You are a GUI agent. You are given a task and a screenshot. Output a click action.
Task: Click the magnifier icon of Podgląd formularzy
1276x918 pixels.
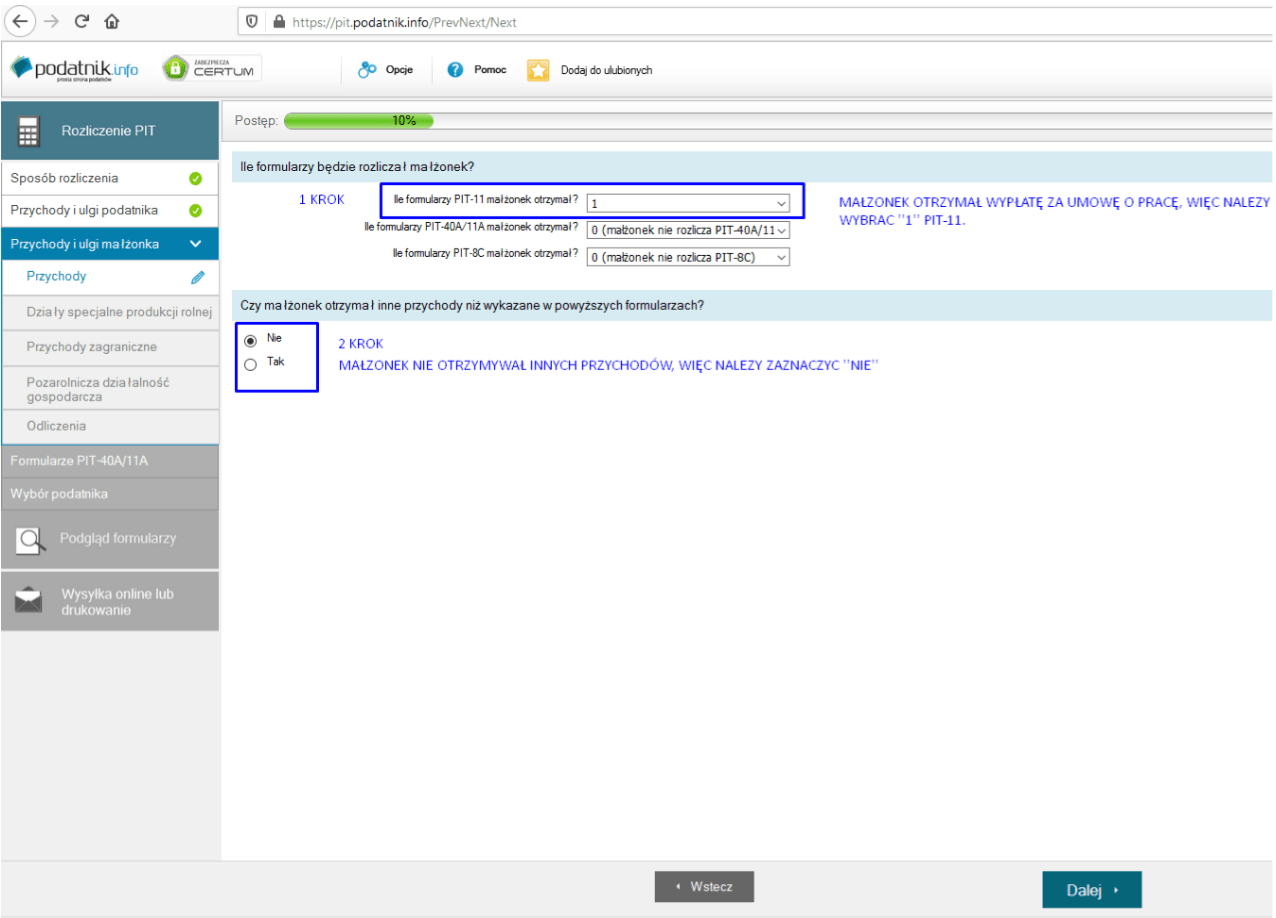pyautogui.click(x=32, y=540)
